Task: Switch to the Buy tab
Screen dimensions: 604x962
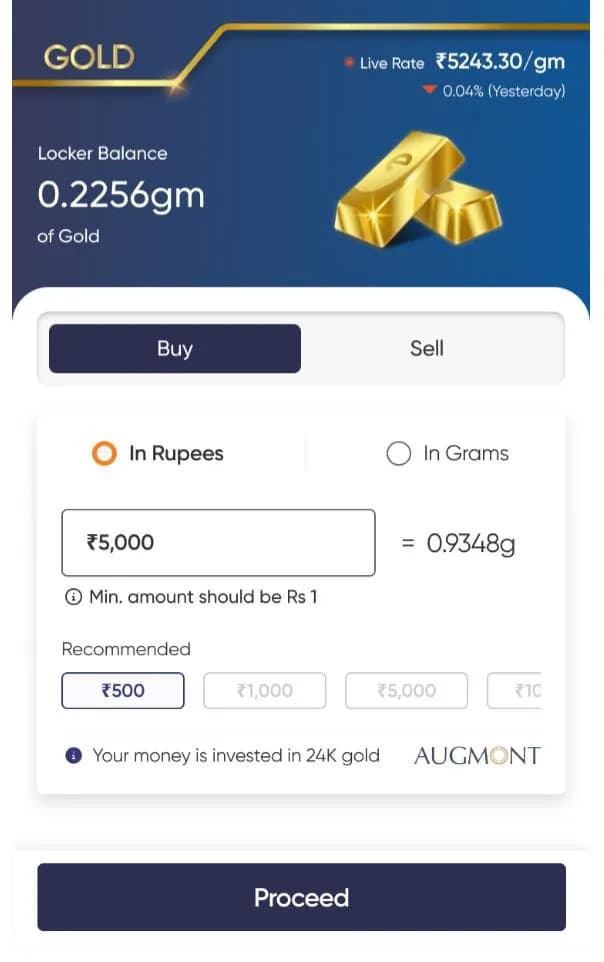Action: click(x=174, y=348)
